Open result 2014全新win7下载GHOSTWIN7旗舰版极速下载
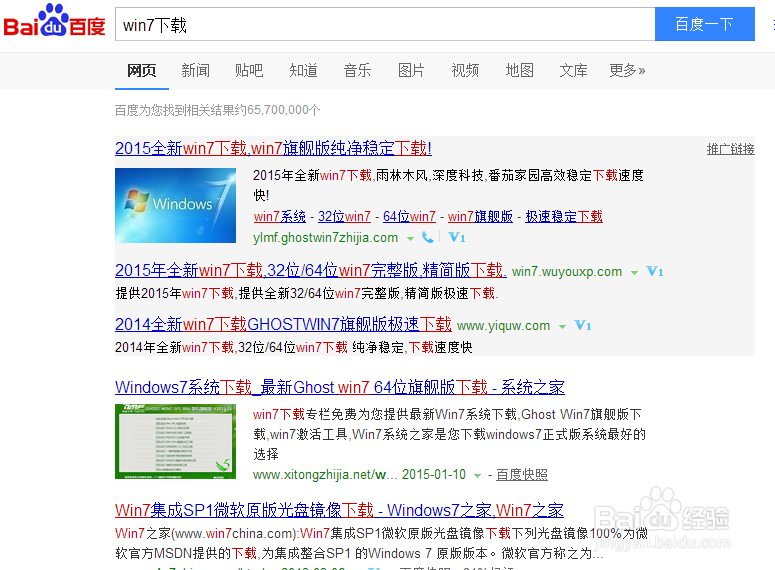The height and width of the screenshot is (570, 775). [283, 324]
